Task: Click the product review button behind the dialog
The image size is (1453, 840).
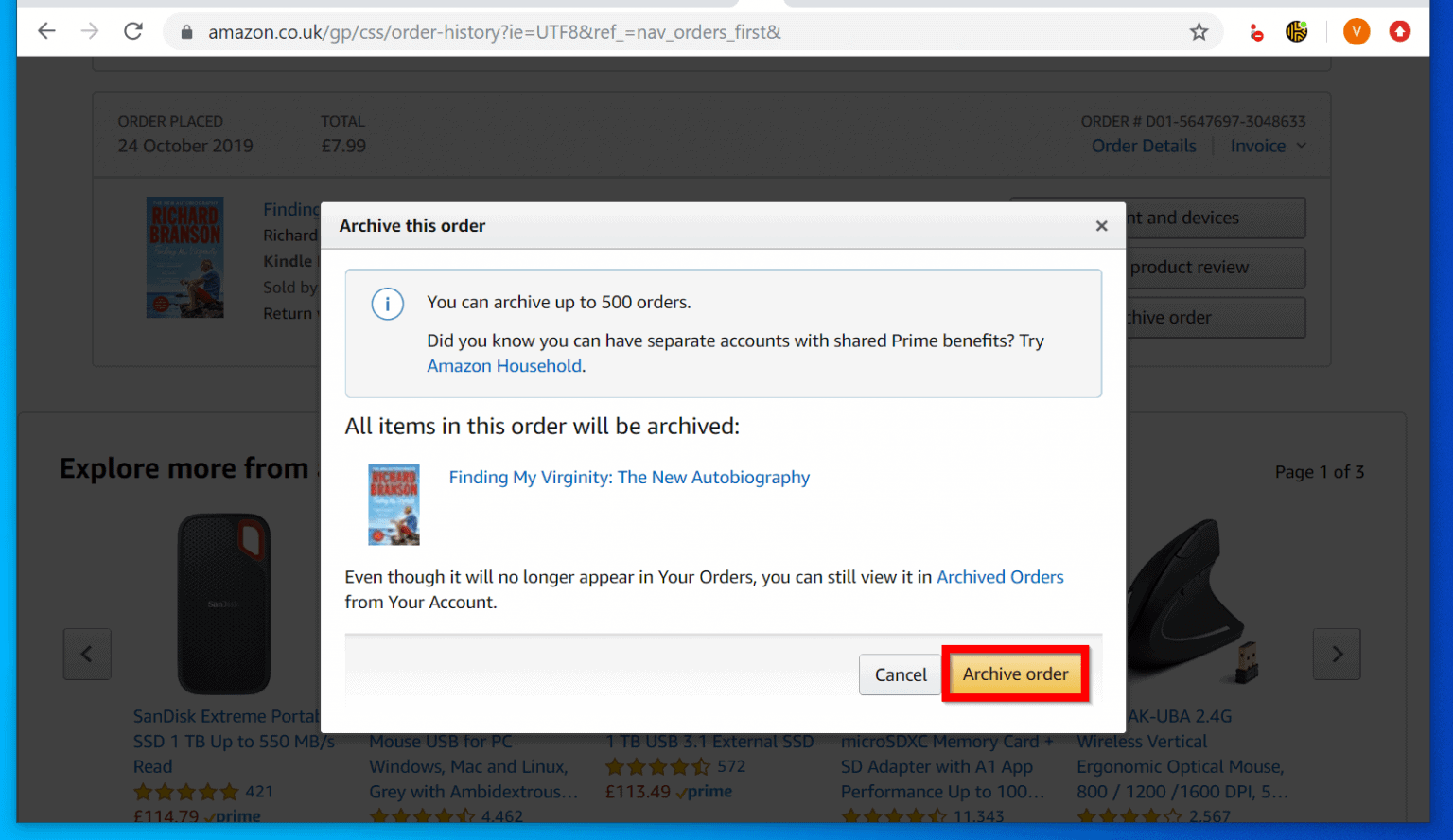Action: coord(1216,268)
